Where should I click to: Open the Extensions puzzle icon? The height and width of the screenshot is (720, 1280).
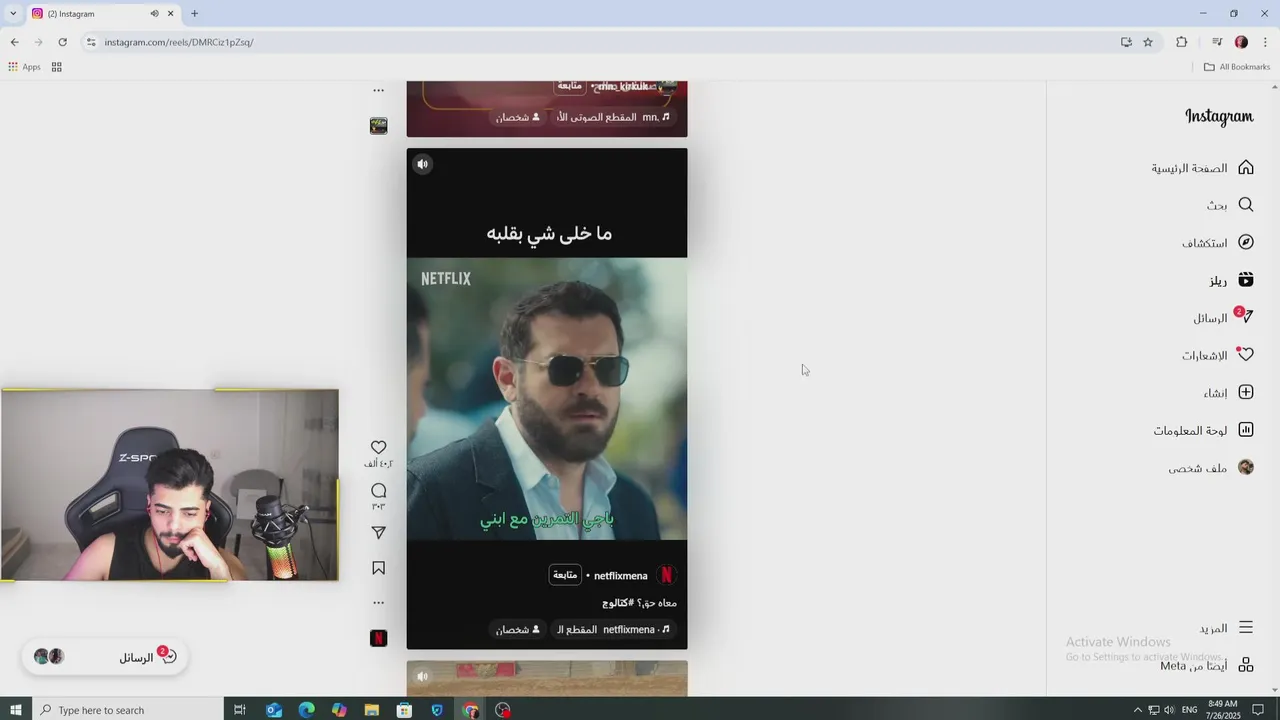1182,42
